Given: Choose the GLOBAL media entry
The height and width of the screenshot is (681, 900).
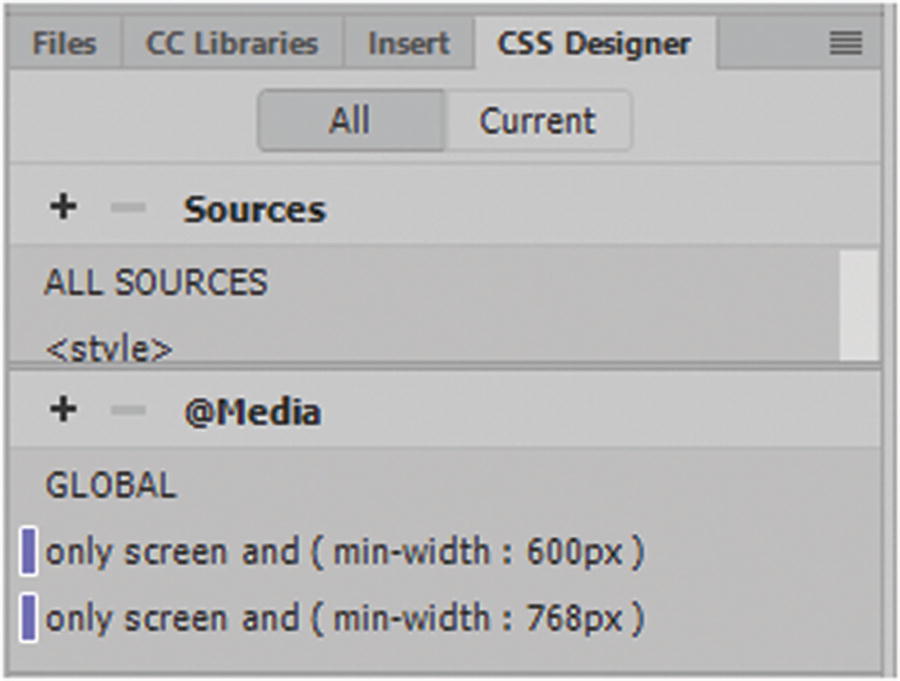Looking at the screenshot, I should 110,485.
